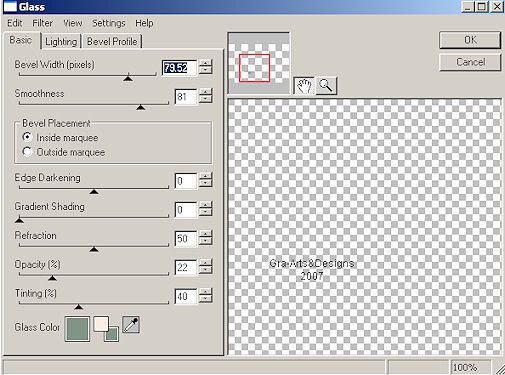Click the Refraction slider handle
Image resolution: width=505 pixels, height=375 pixels.
(94, 249)
